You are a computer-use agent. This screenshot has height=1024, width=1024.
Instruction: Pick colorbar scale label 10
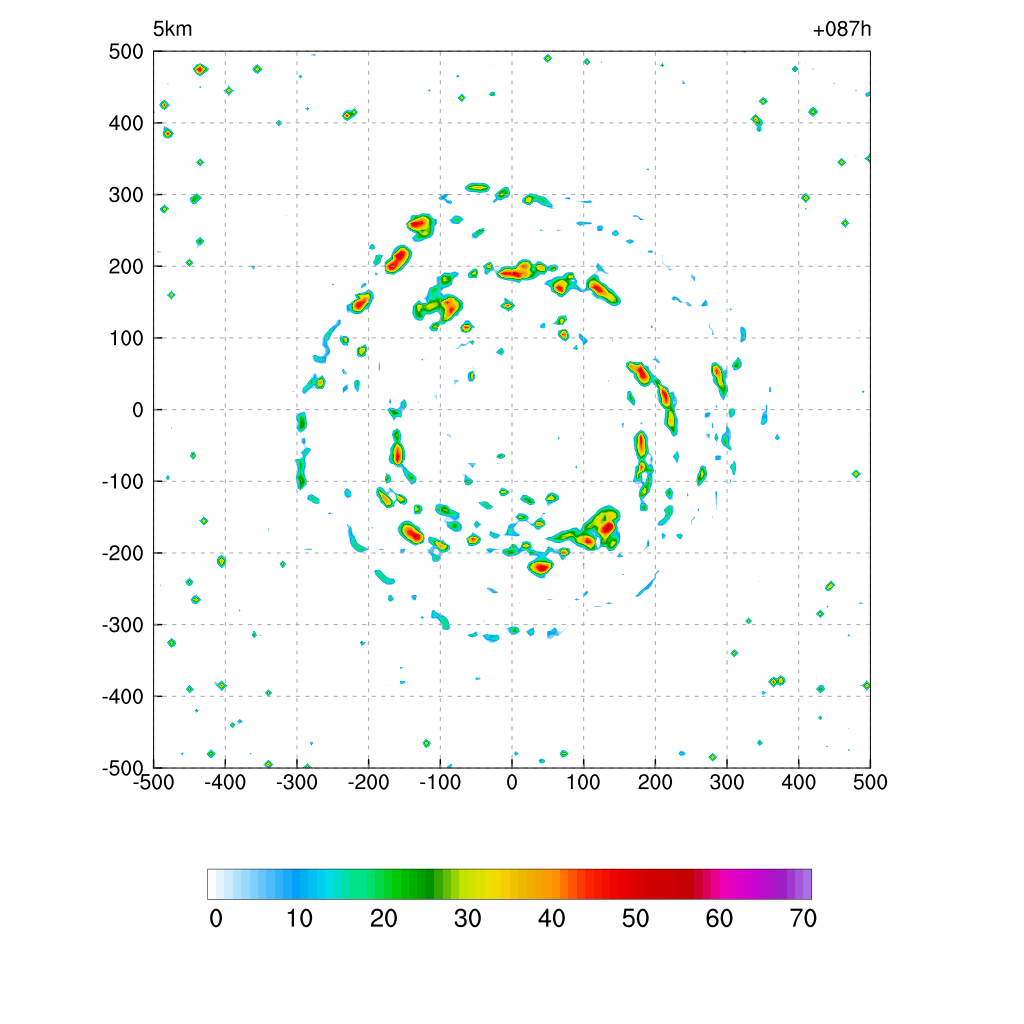300,919
